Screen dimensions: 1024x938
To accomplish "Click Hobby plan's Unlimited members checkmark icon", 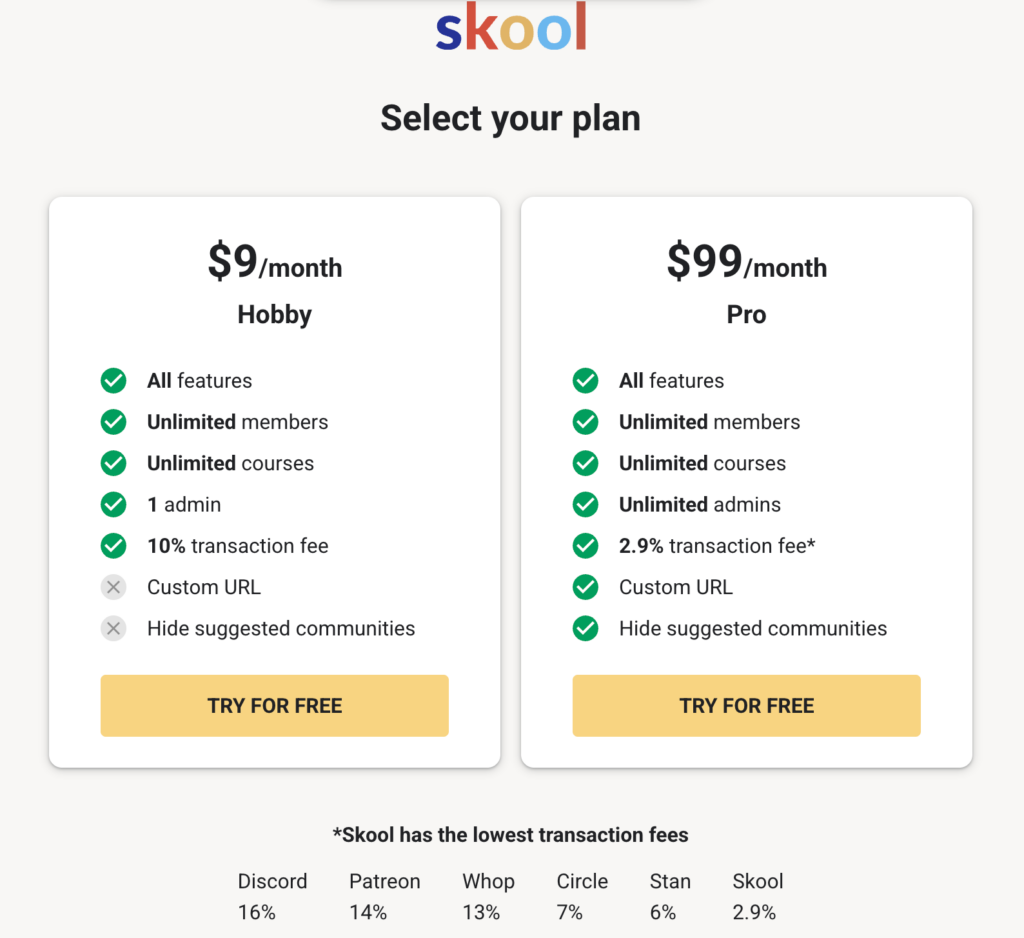I will point(114,422).
